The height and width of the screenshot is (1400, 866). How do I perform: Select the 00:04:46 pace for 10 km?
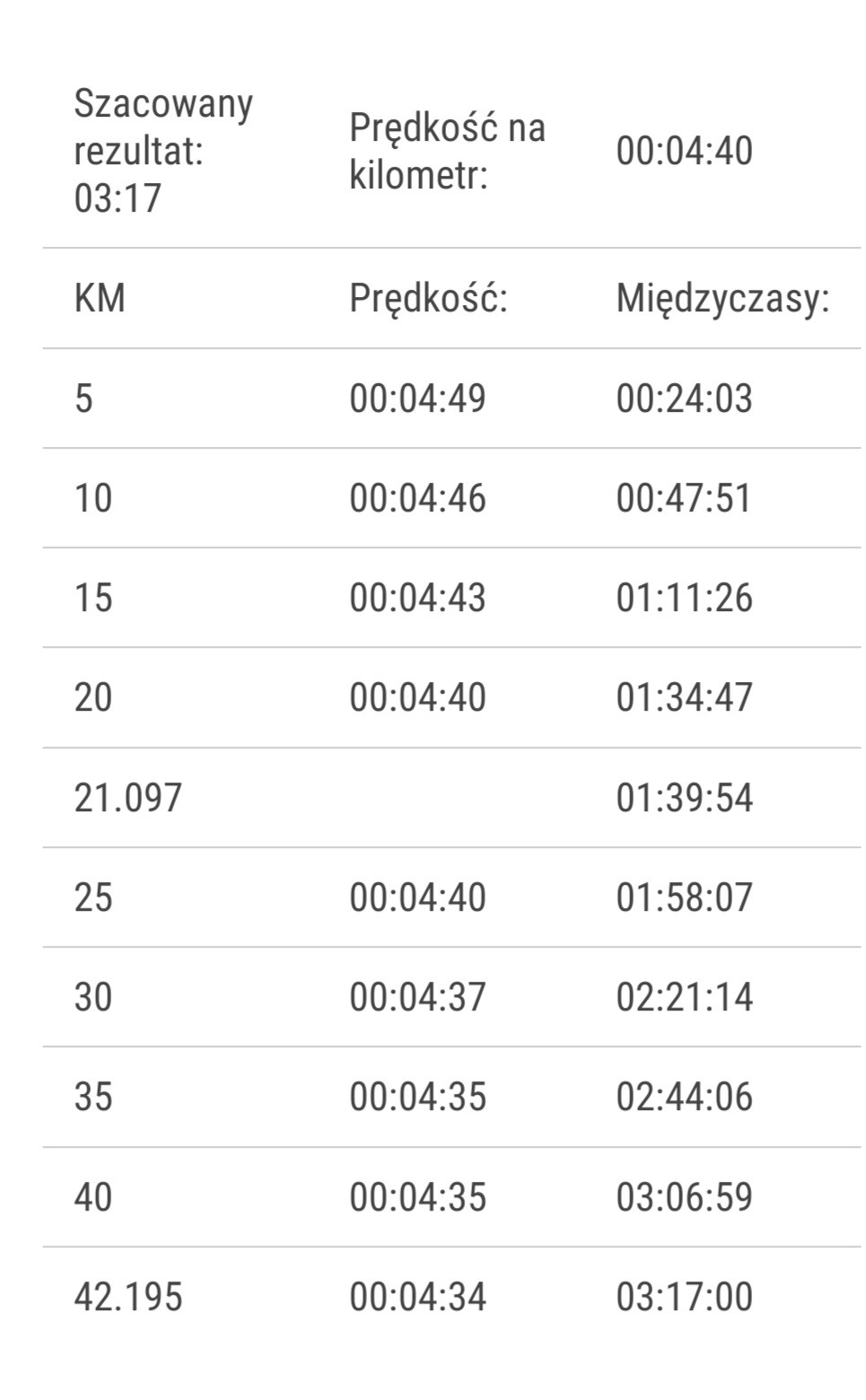click(417, 498)
